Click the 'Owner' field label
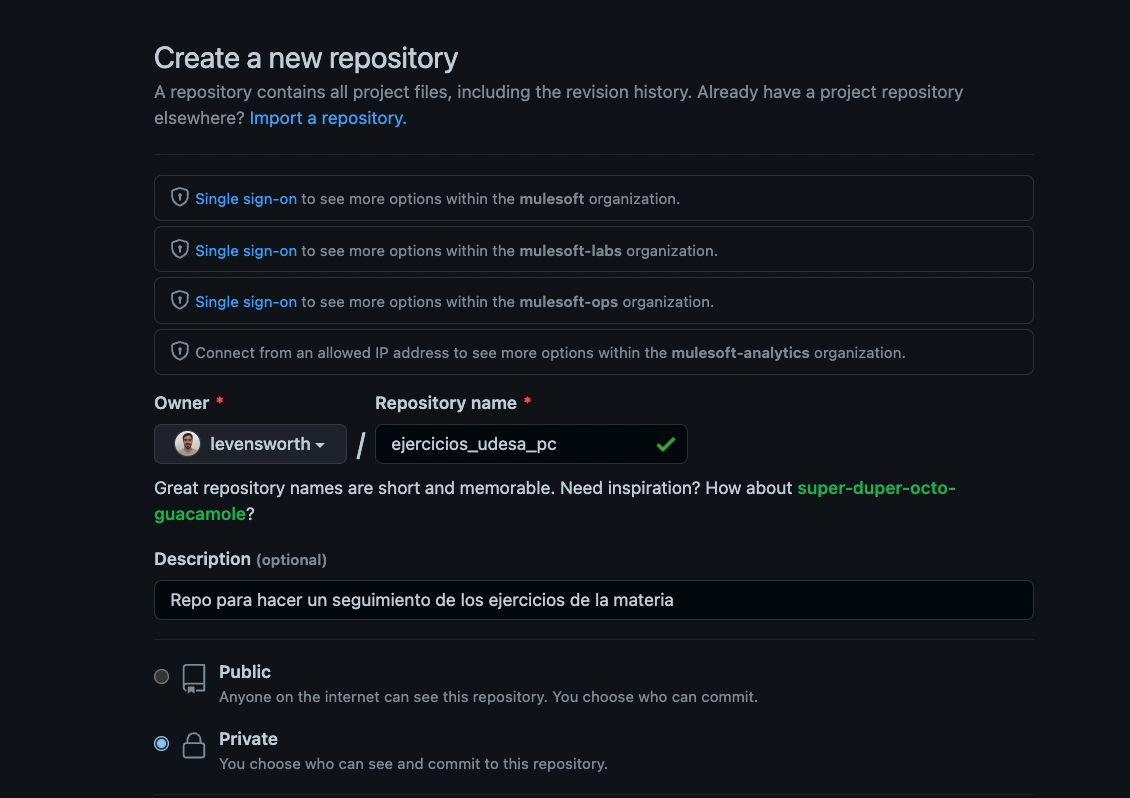Viewport: 1130px width, 798px height. click(x=182, y=403)
